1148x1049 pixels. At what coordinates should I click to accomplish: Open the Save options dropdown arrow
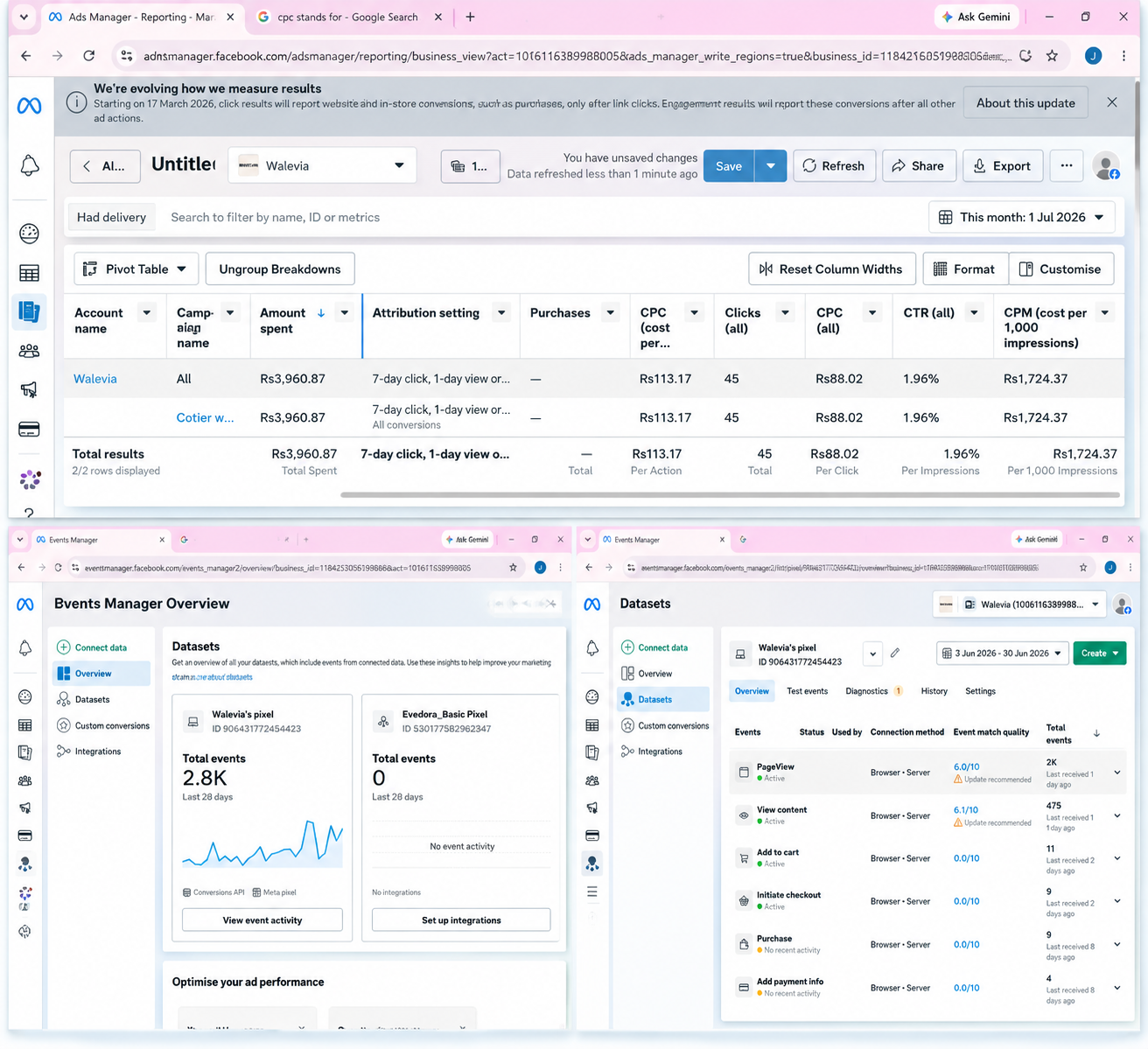(x=770, y=165)
